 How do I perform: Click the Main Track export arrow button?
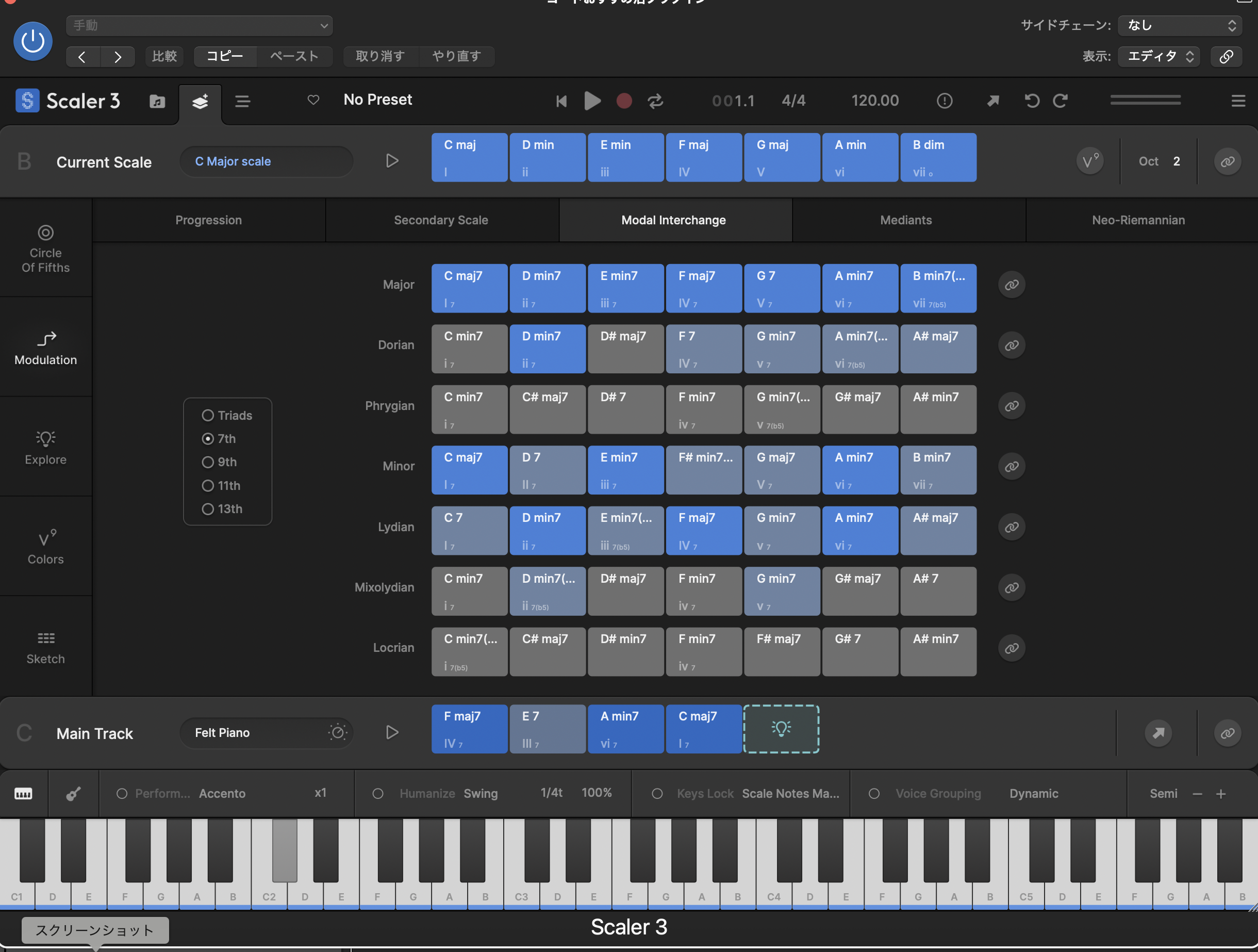click(x=1158, y=732)
